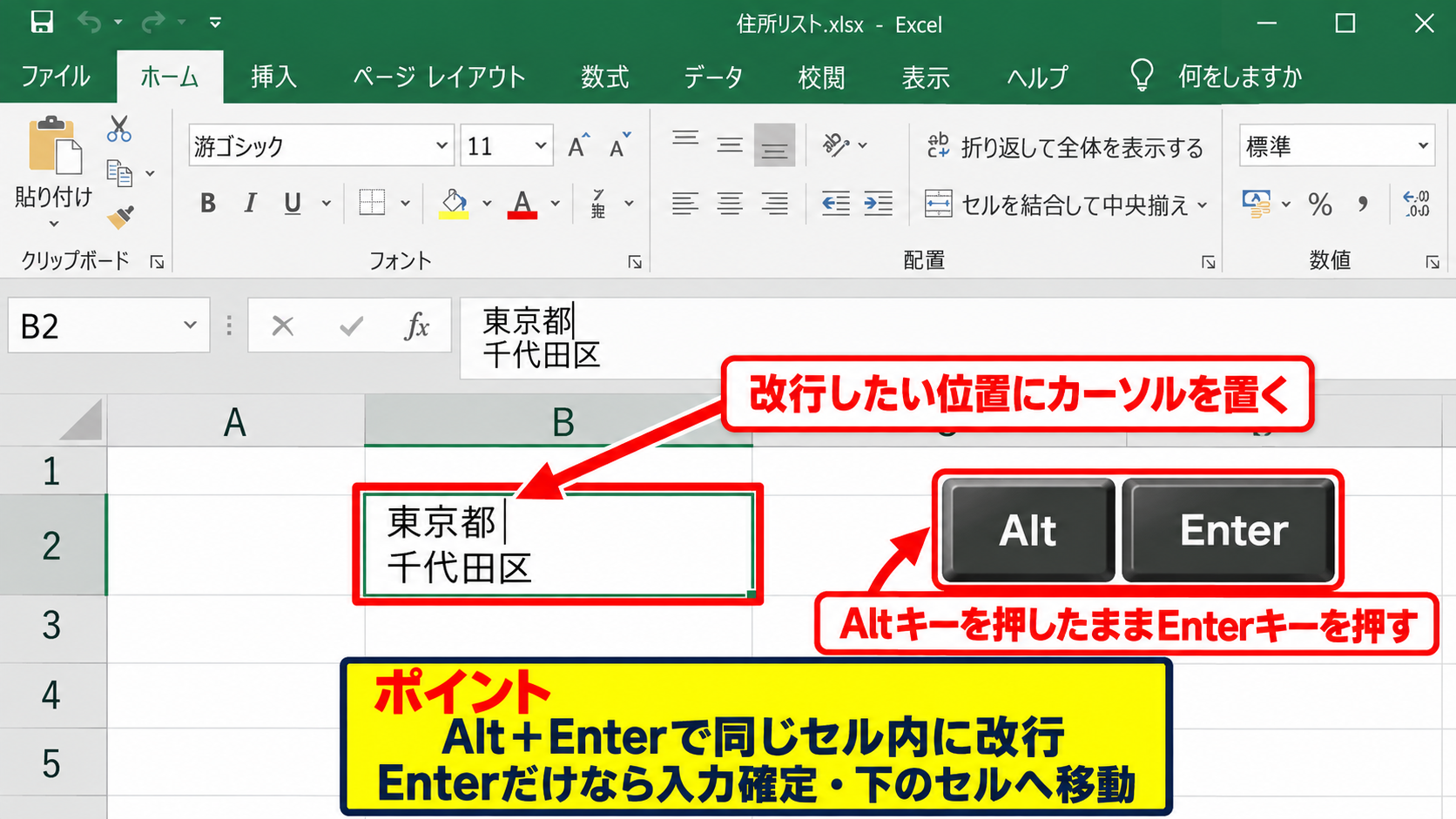Click the Undo arrow icon

click(x=89, y=22)
